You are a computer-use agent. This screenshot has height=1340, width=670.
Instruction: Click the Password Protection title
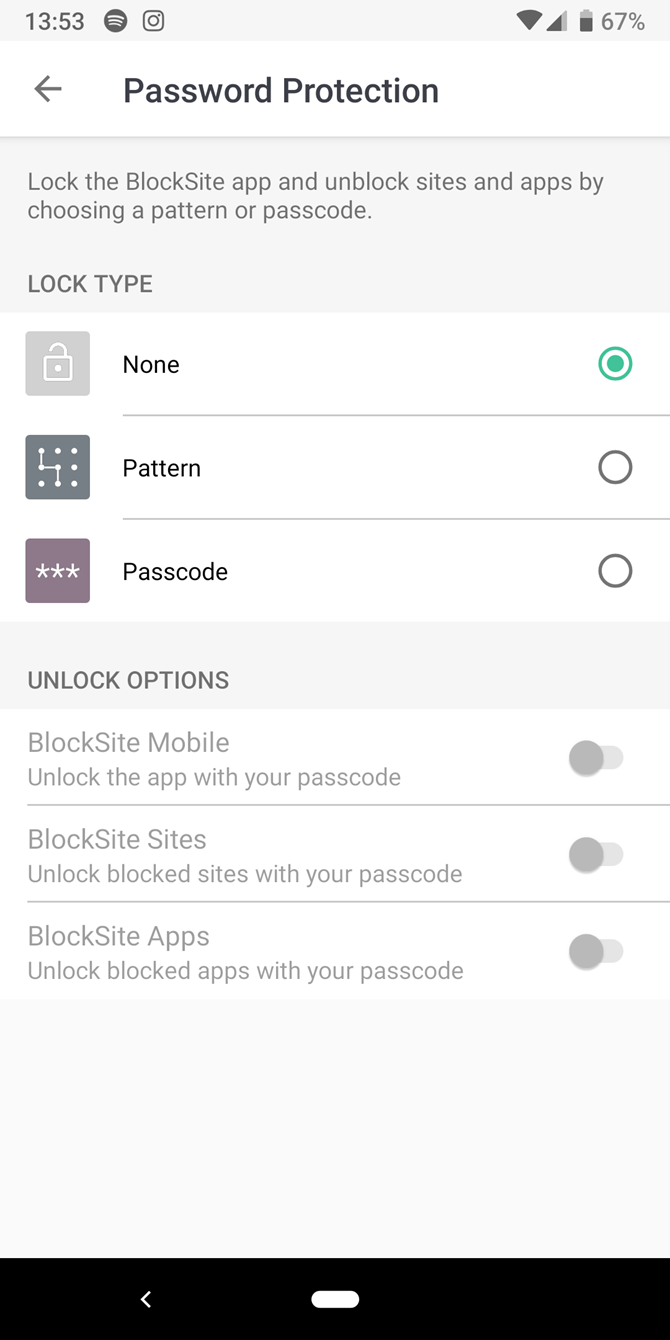(280, 90)
